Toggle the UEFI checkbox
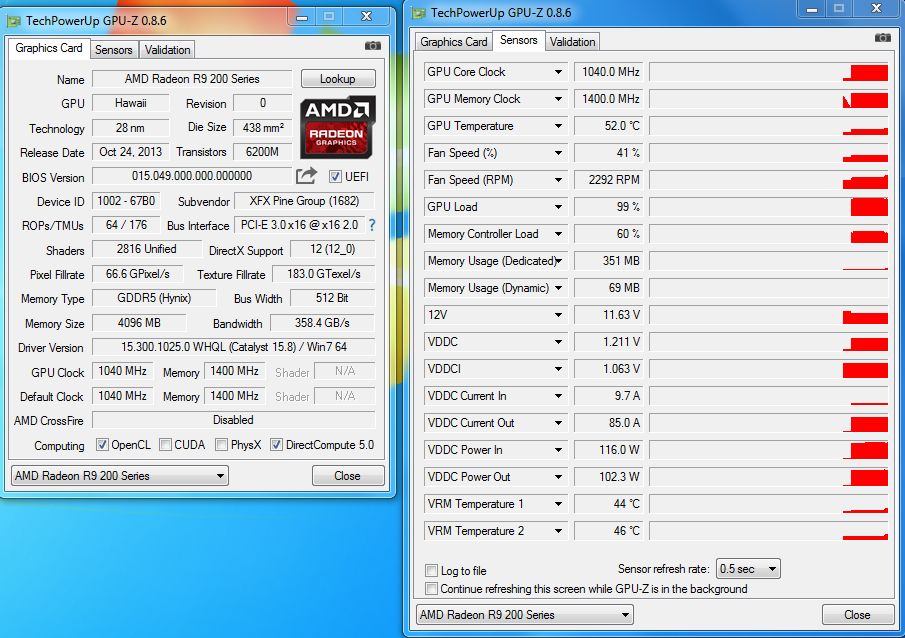The height and width of the screenshot is (638, 905). click(x=335, y=177)
